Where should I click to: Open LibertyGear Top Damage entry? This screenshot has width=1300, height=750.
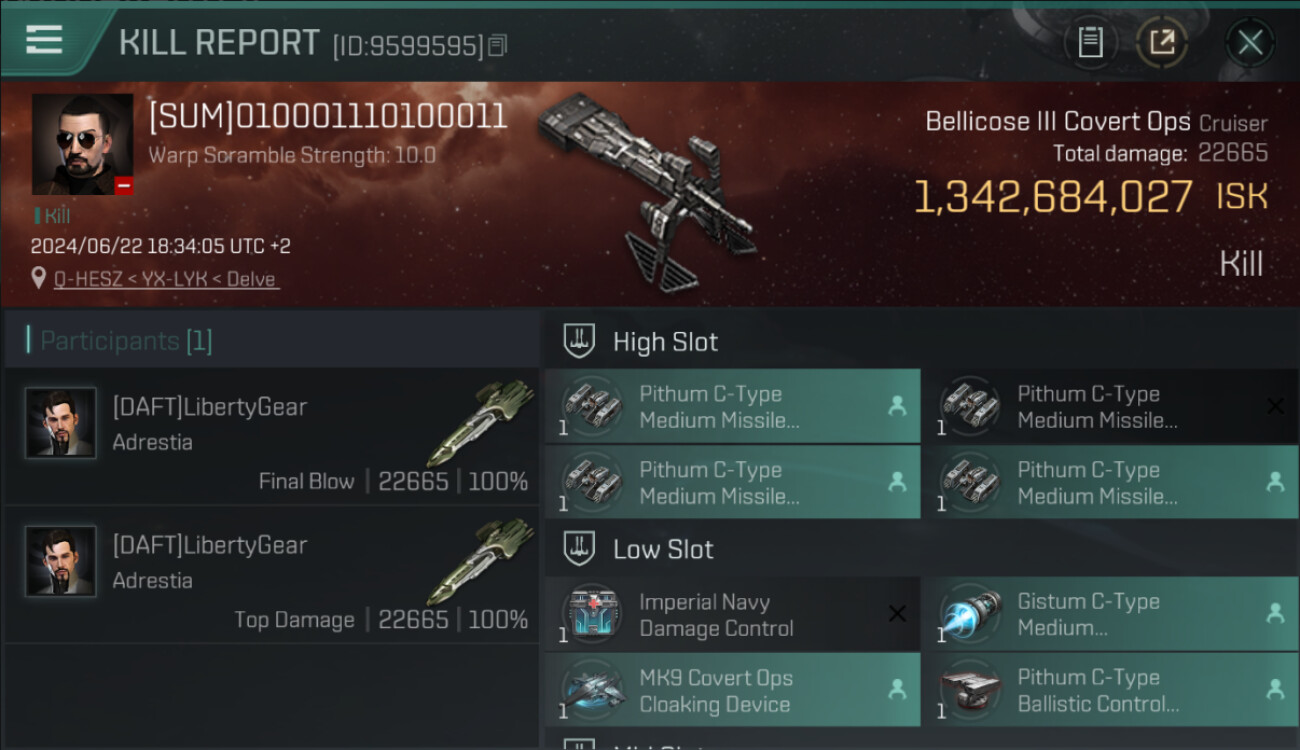tap(272, 574)
